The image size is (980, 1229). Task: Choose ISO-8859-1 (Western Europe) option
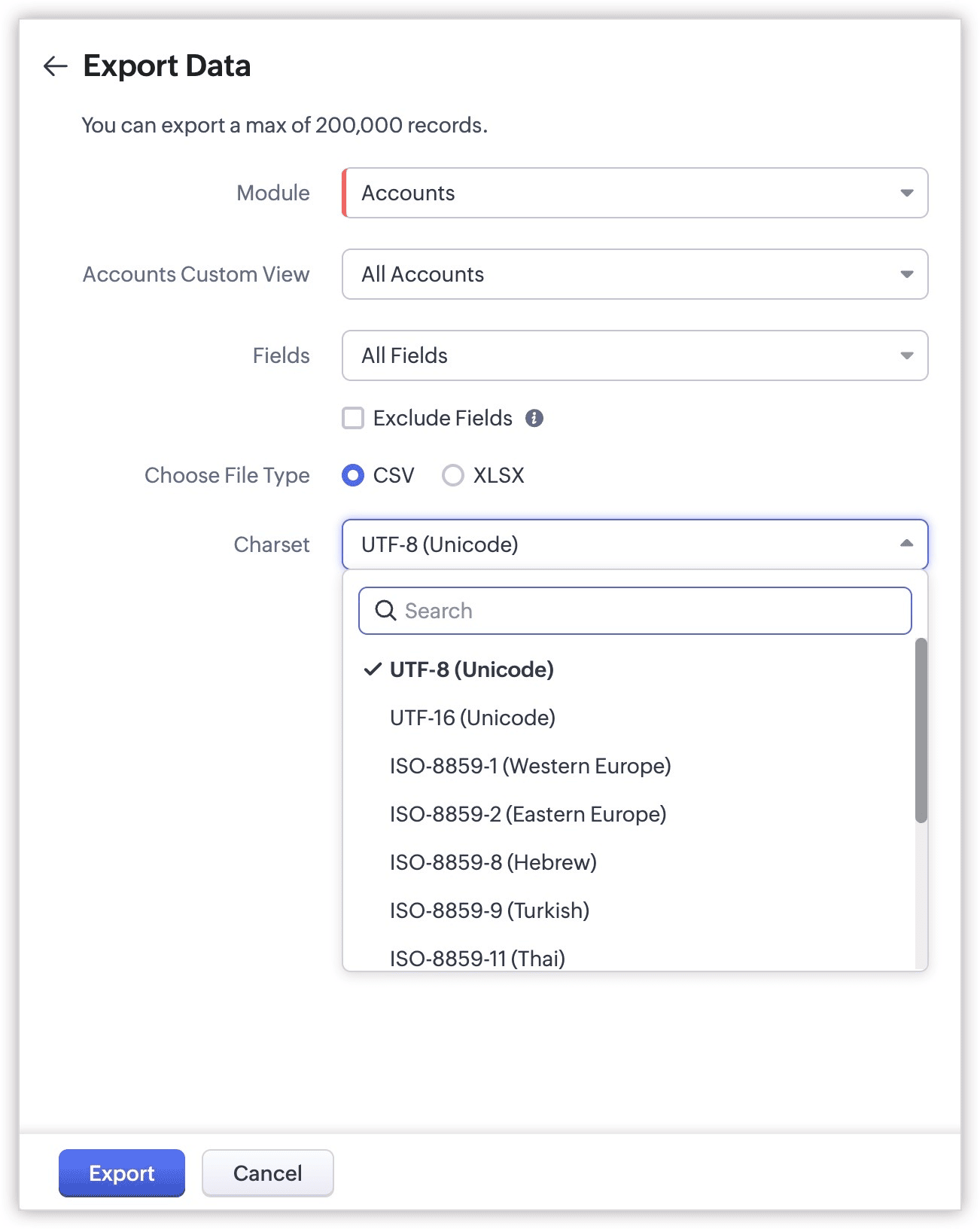(530, 766)
